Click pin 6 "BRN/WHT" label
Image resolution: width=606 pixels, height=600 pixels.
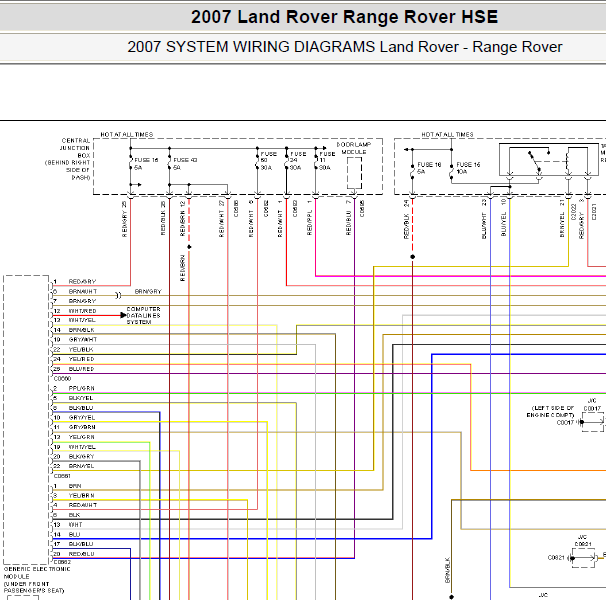point(83,291)
